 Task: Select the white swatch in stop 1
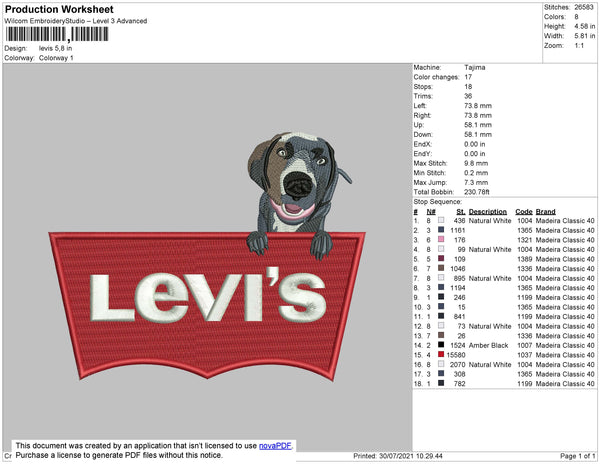click(441, 221)
